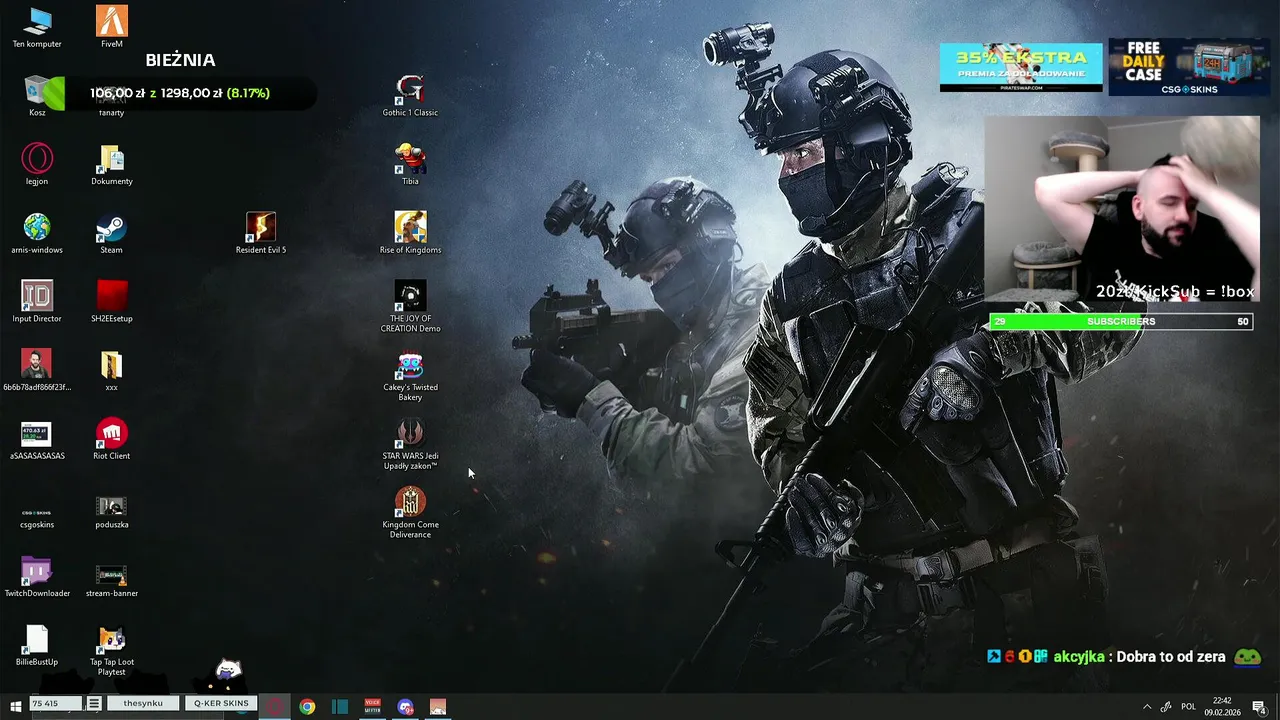The width and height of the screenshot is (1280, 720).
Task: Launch Tibia from the desktop
Action: click(410, 164)
